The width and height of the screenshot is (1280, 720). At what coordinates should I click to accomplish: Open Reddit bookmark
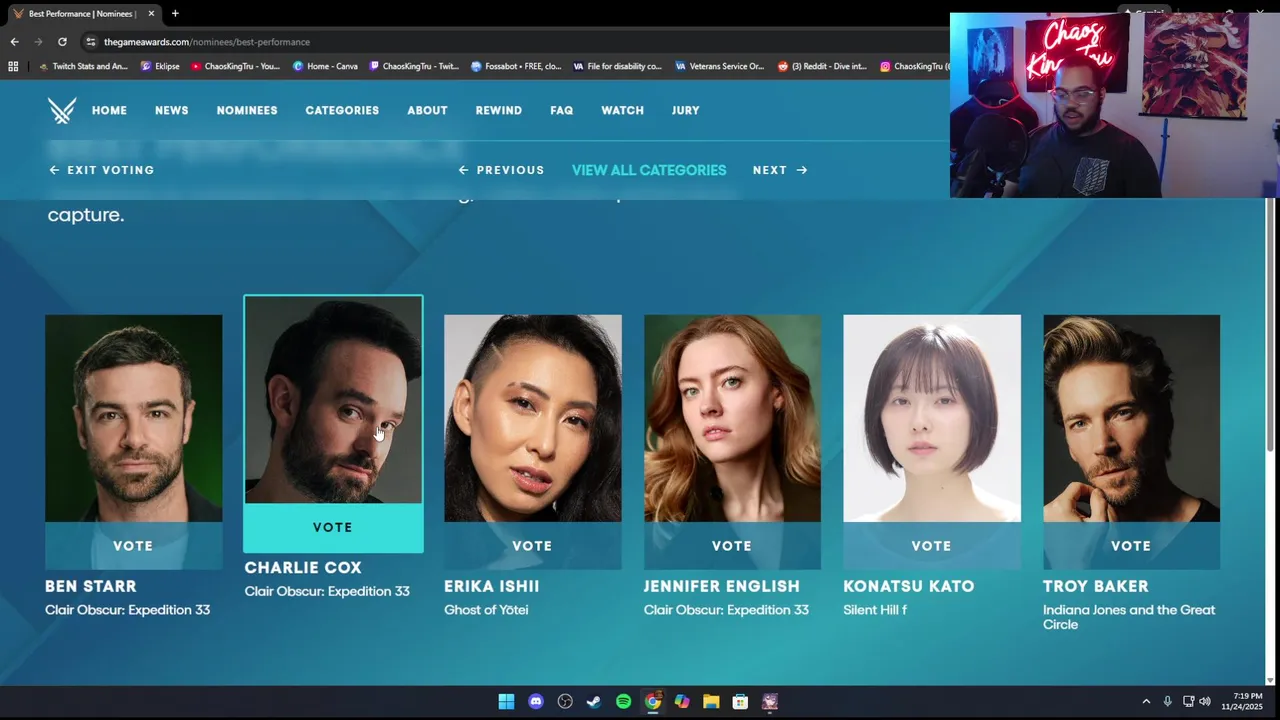[x=822, y=66]
